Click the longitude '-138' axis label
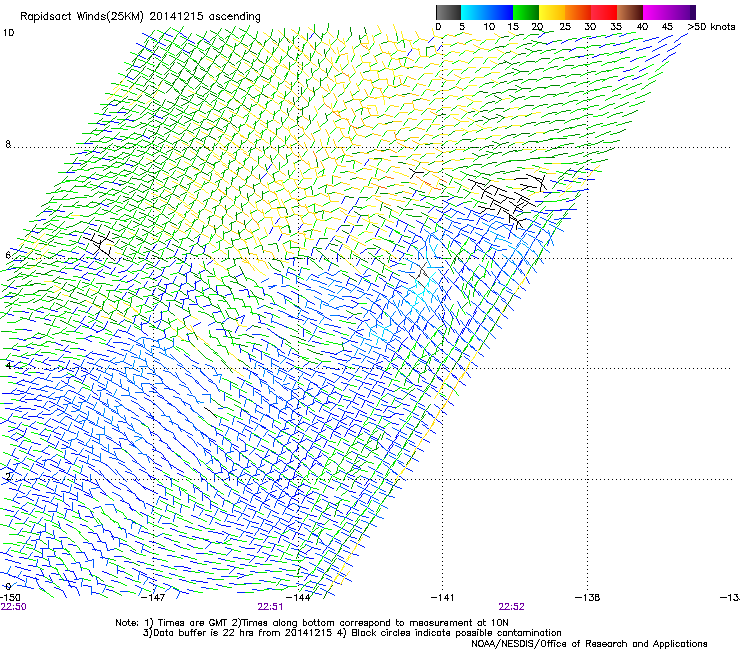Image resolution: width=740 pixels, height=650 pixels. point(588,598)
